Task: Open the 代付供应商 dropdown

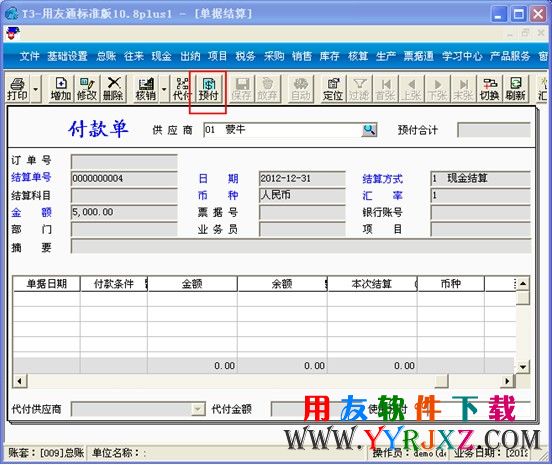Action: (198, 409)
